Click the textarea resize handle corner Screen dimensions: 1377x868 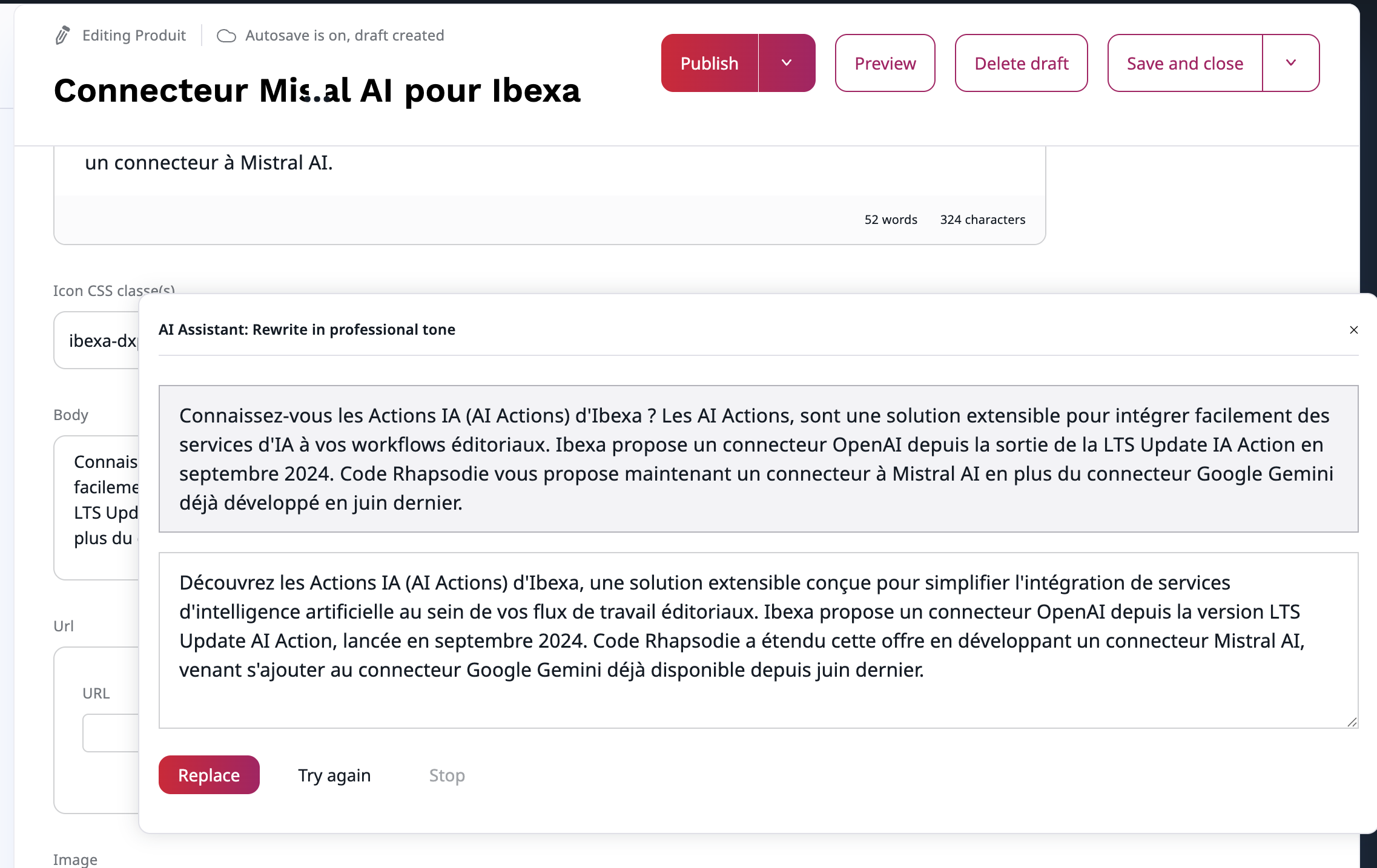tap(1352, 722)
